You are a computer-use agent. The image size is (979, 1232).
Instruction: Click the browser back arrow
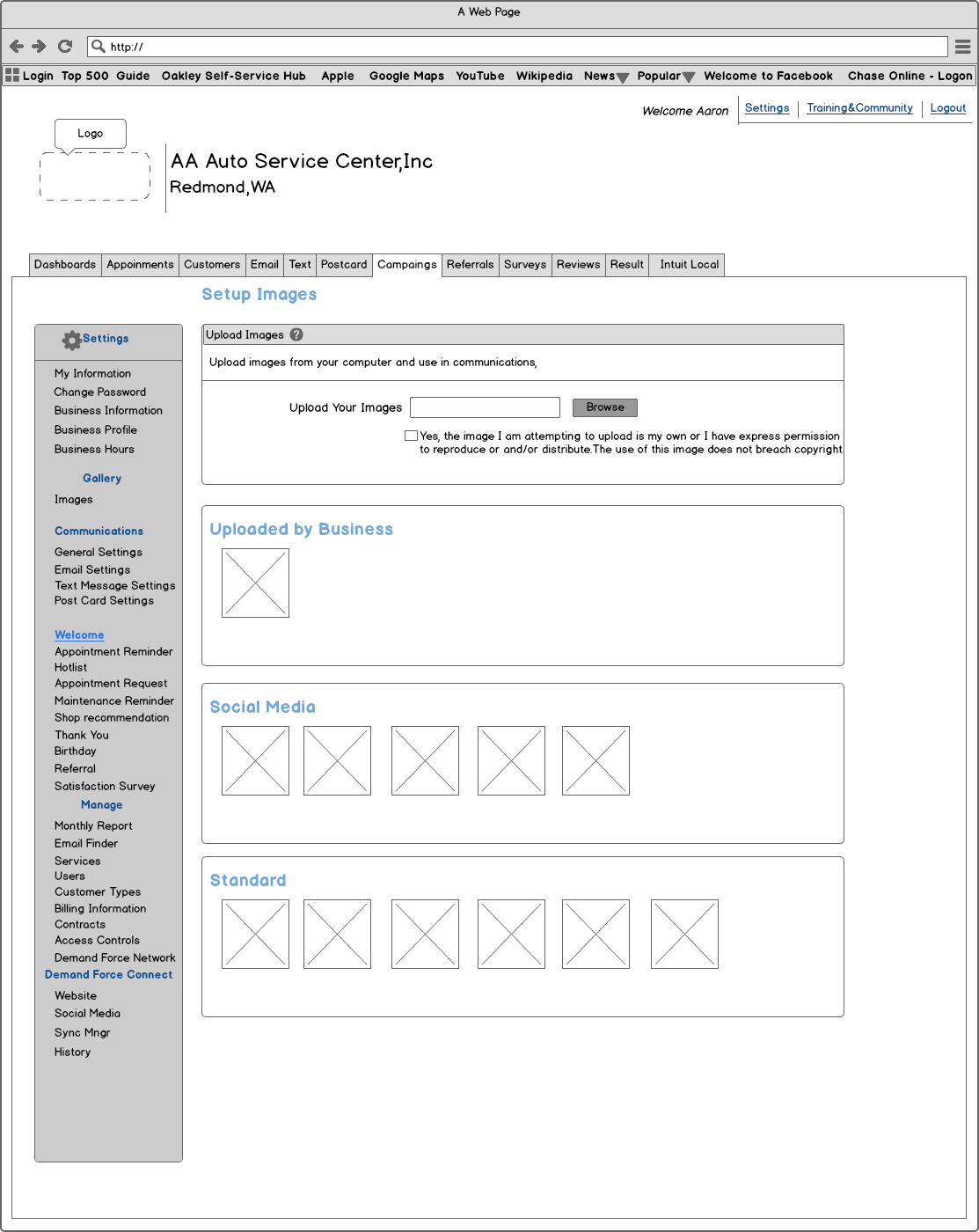click(16, 46)
